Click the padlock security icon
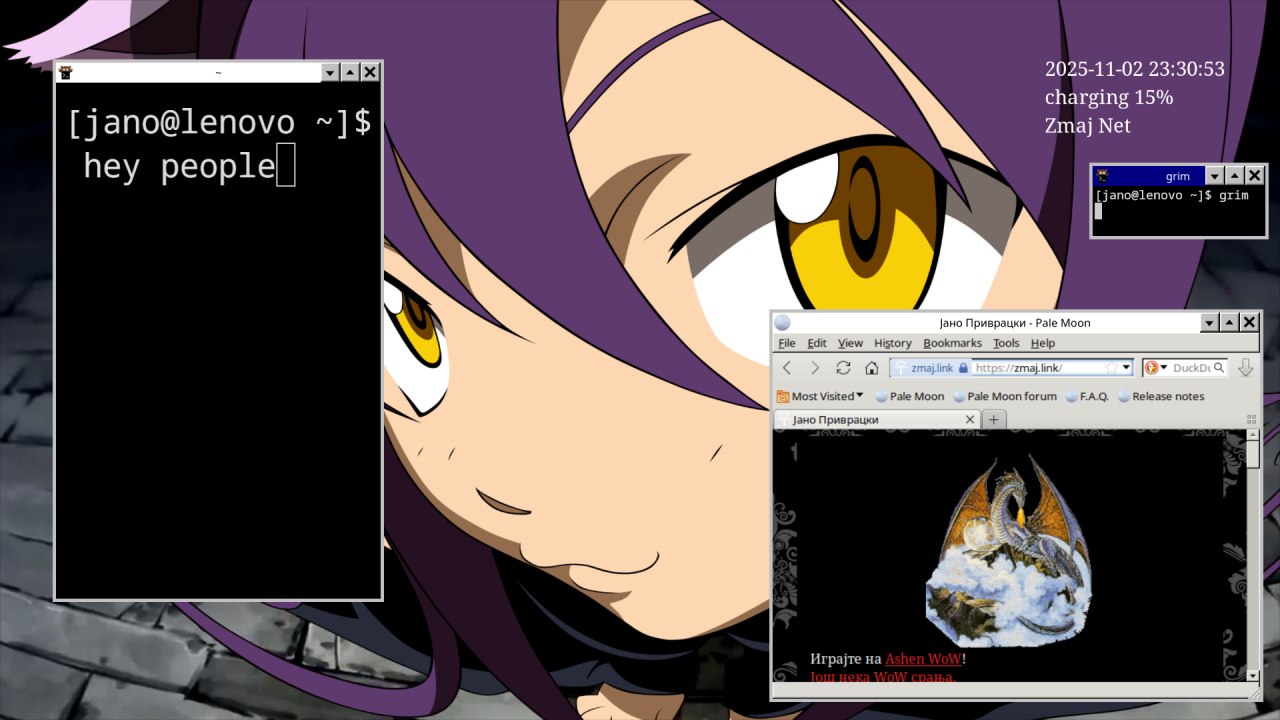This screenshot has width=1280, height=720. 963,368
